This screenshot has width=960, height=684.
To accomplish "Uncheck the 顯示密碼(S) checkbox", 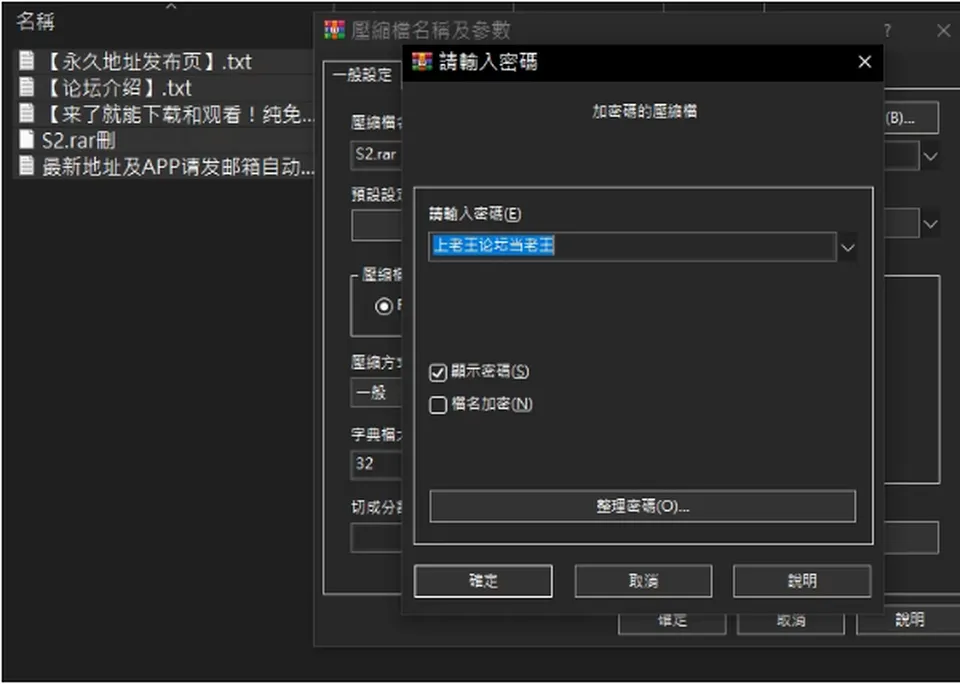I will (438, 372).
